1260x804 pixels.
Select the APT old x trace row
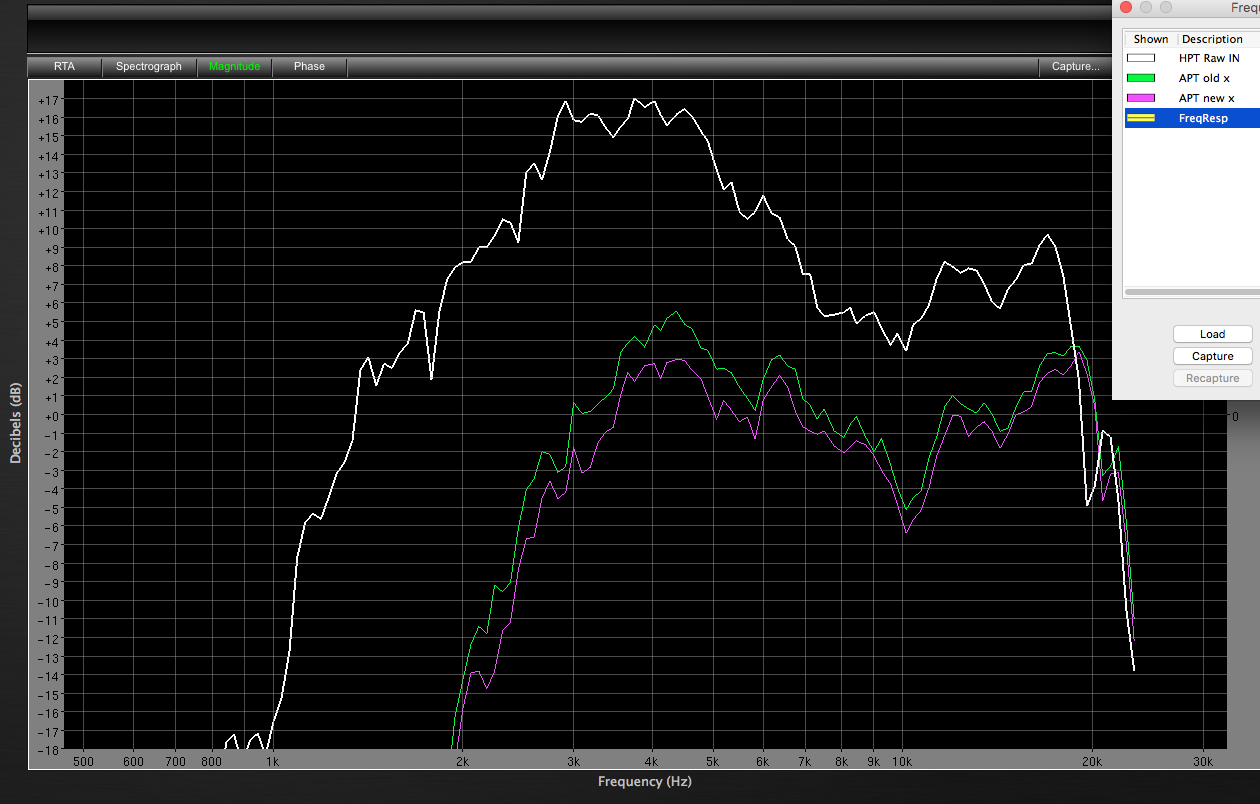click(x=1191, y=78)
